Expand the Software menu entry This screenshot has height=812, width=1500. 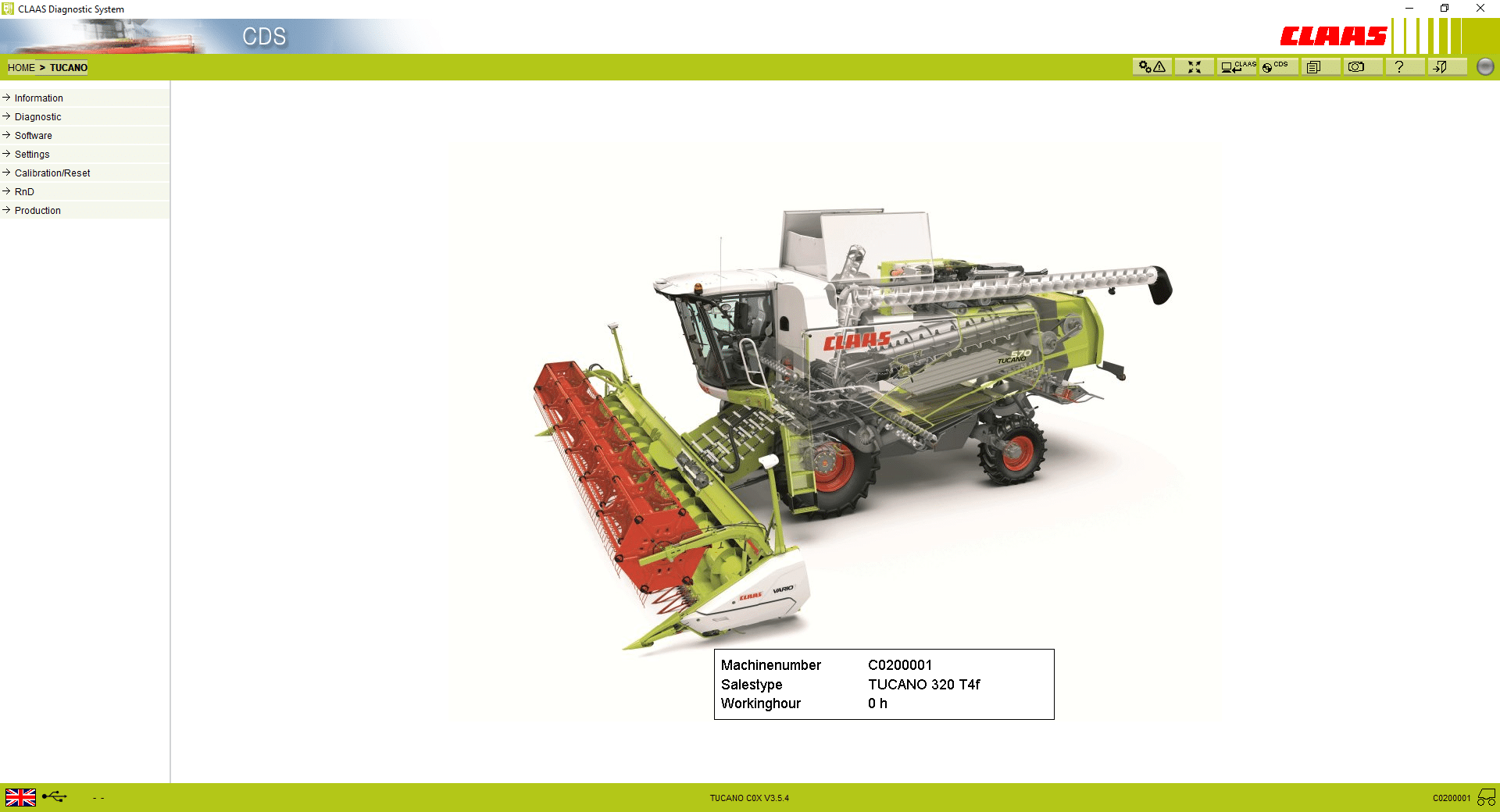pyautogui.click(x=33, y=136)
